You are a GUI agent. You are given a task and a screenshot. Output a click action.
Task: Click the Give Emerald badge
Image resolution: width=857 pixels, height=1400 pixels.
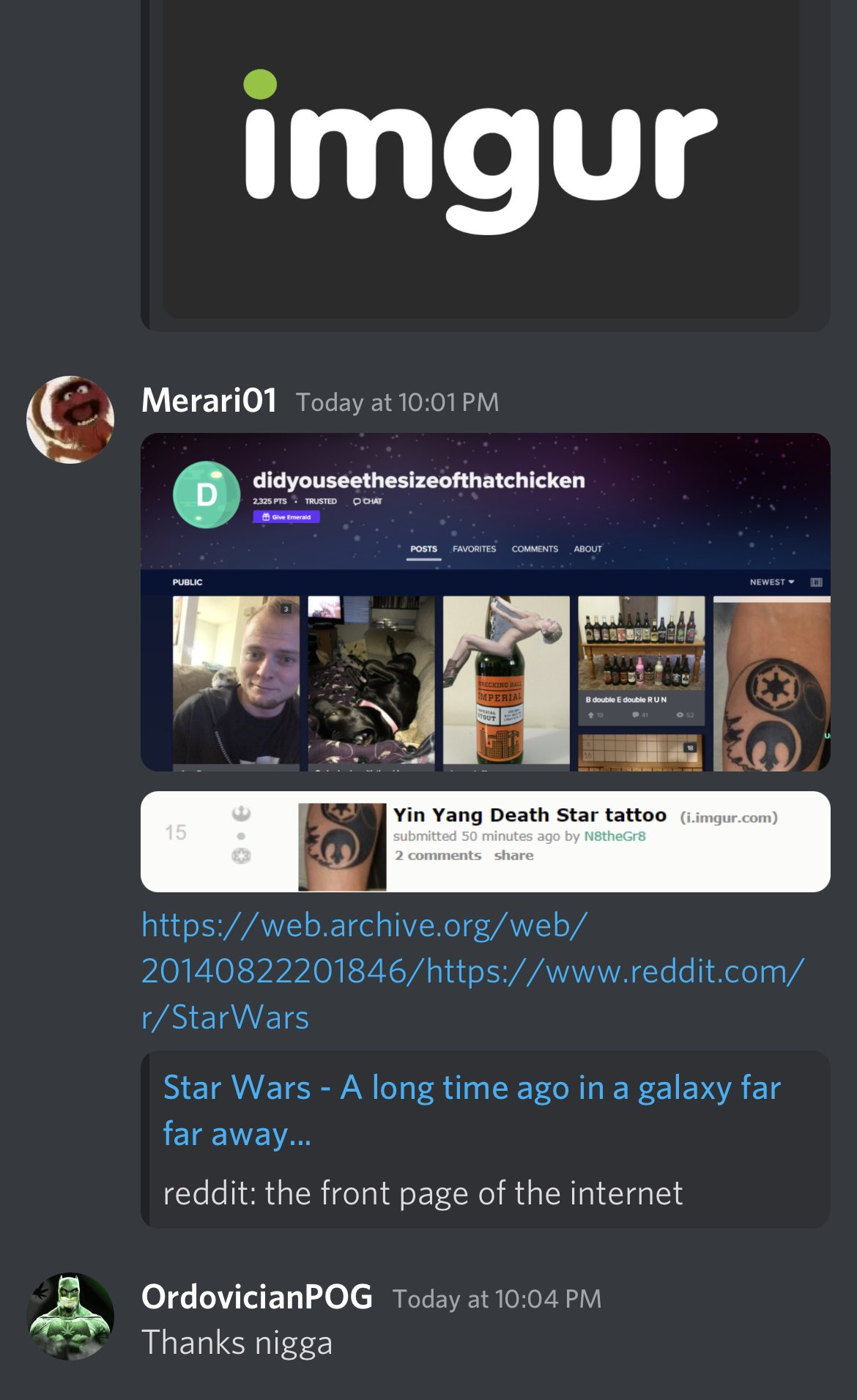coord(286,517)
